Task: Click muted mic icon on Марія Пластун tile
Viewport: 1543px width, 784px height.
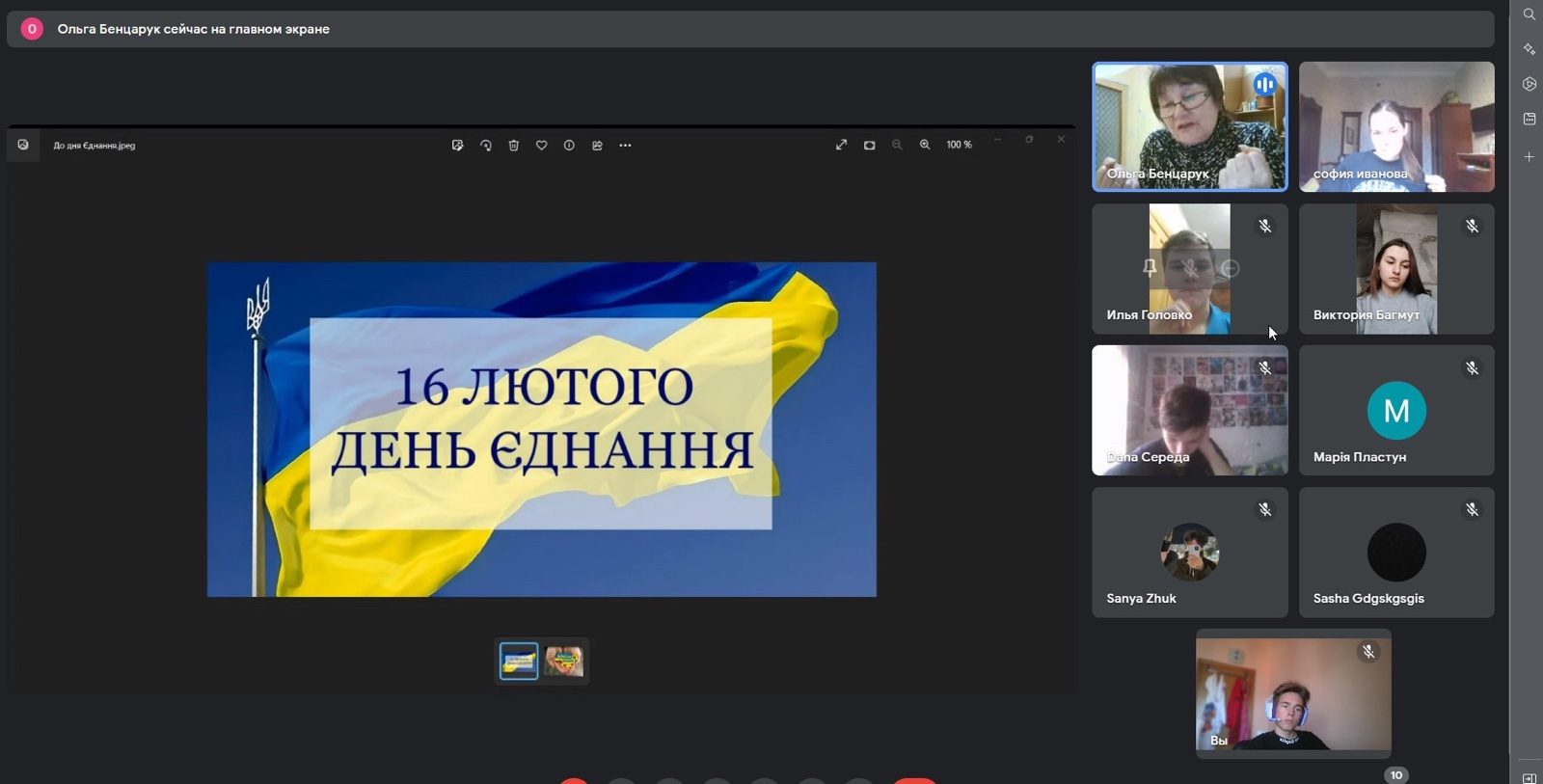Action: coord(1472,368)
